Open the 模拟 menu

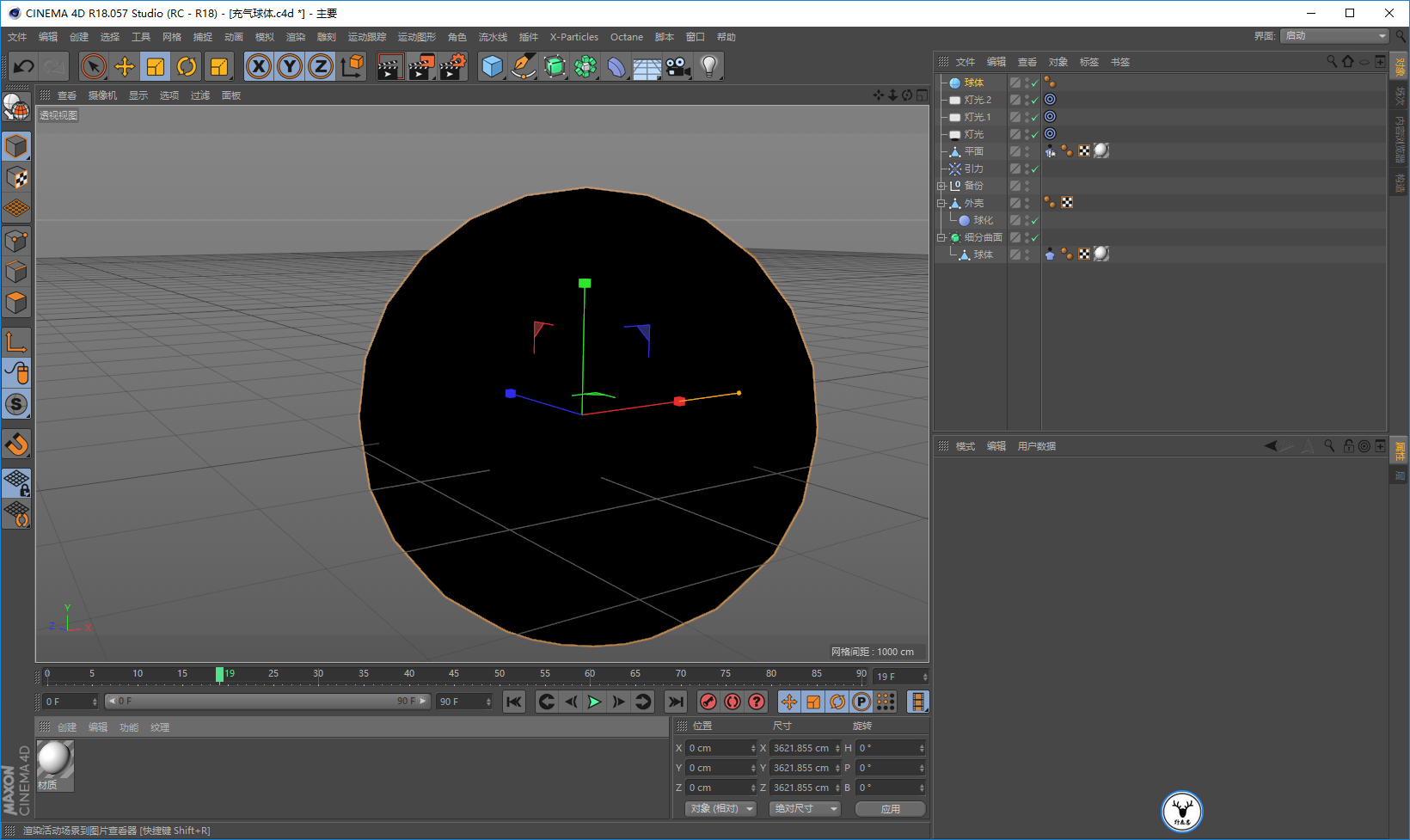click(x=265, y=37)
